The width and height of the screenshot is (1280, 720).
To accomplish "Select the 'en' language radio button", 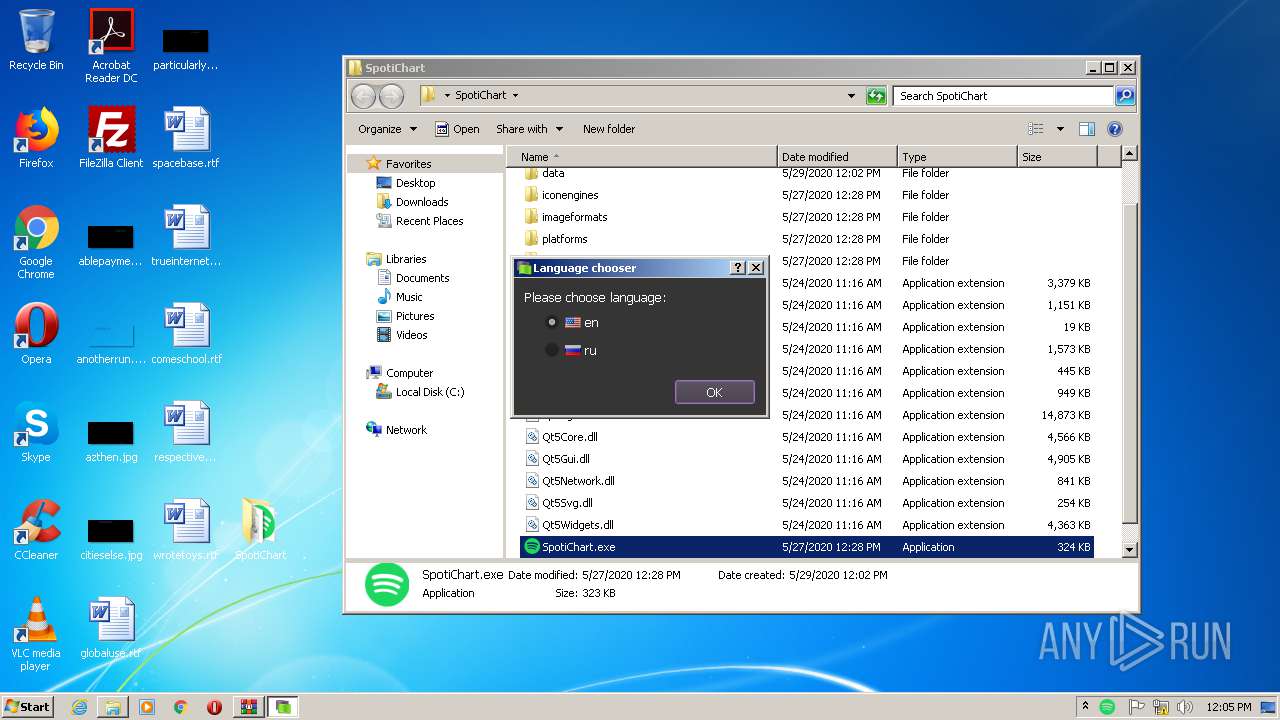I will (x=552, y=322).
